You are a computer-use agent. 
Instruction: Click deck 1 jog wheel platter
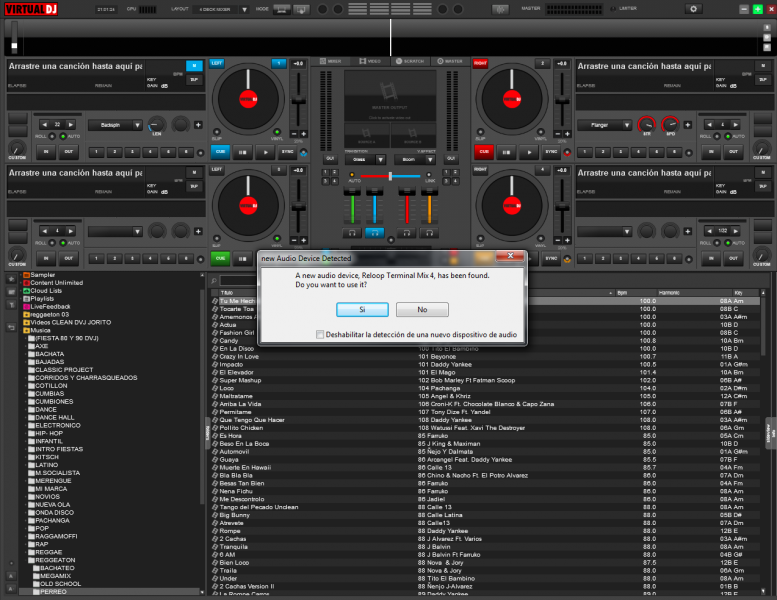pyautogui.click(x=248, y=99)
